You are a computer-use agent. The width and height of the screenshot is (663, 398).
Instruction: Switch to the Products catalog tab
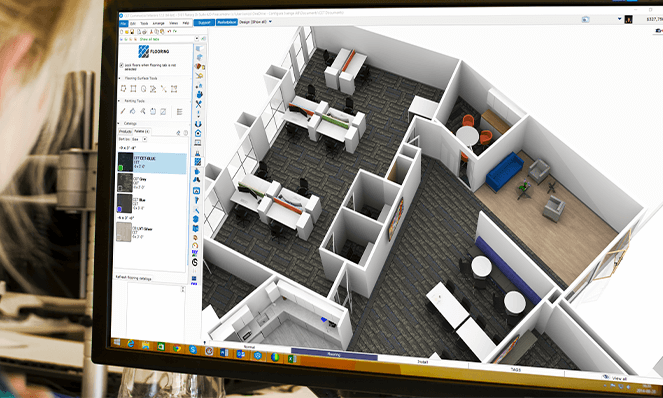tap(125, 132)
